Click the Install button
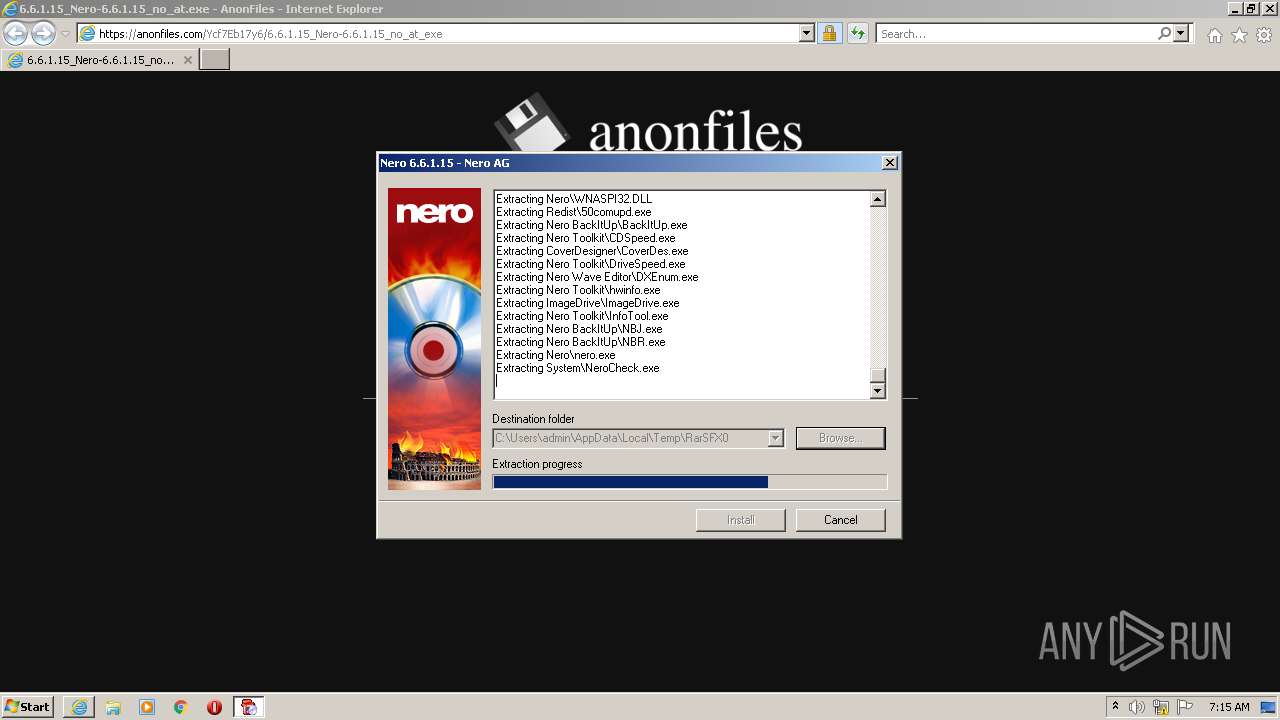 pyautogui.click(x=741, y=520)
